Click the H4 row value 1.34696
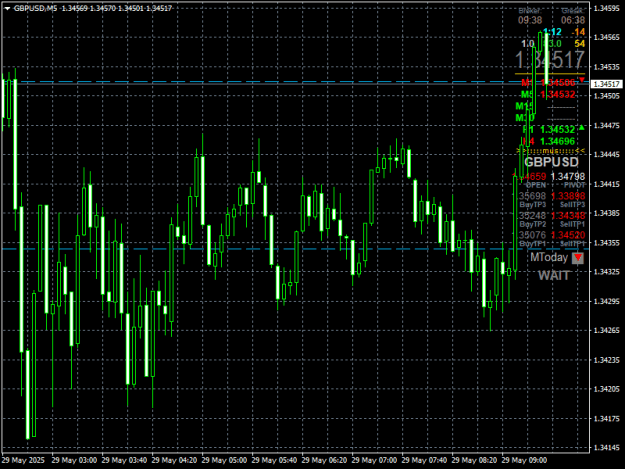 (x=558, y=141)
